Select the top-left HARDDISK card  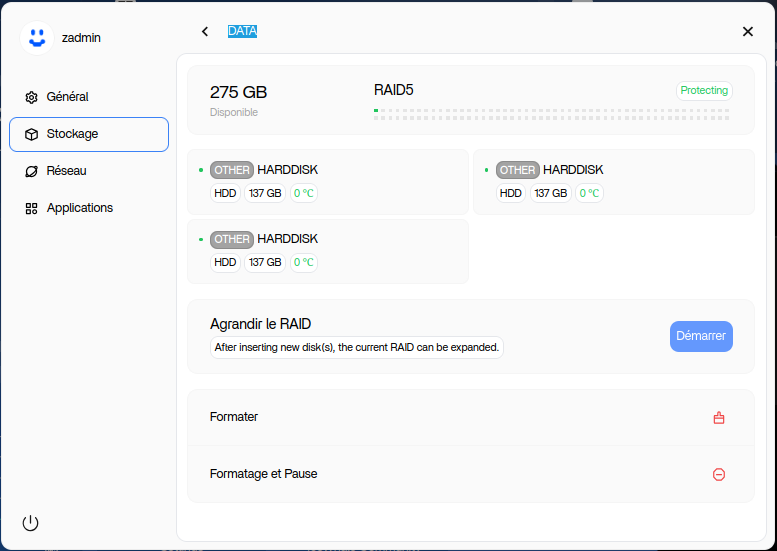coord(328,182)
